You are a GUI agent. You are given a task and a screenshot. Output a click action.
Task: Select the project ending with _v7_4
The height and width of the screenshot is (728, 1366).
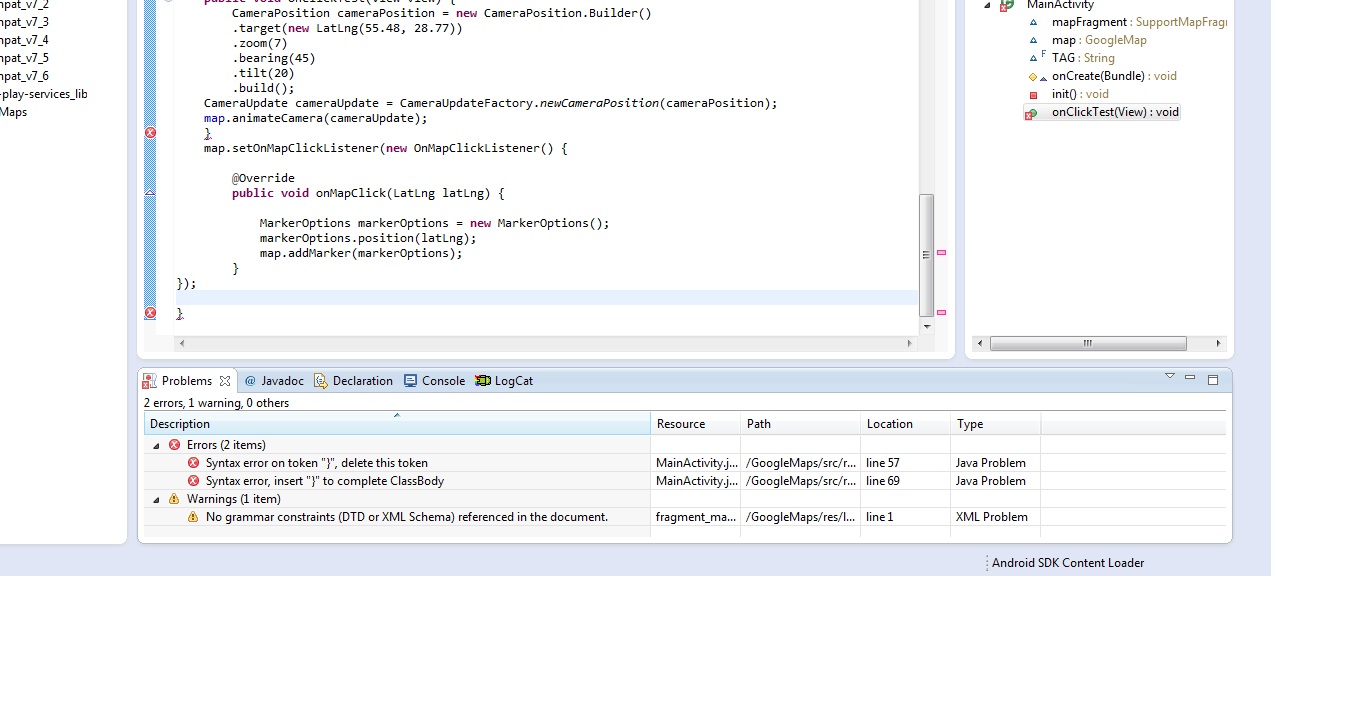(x=24, y=40)
